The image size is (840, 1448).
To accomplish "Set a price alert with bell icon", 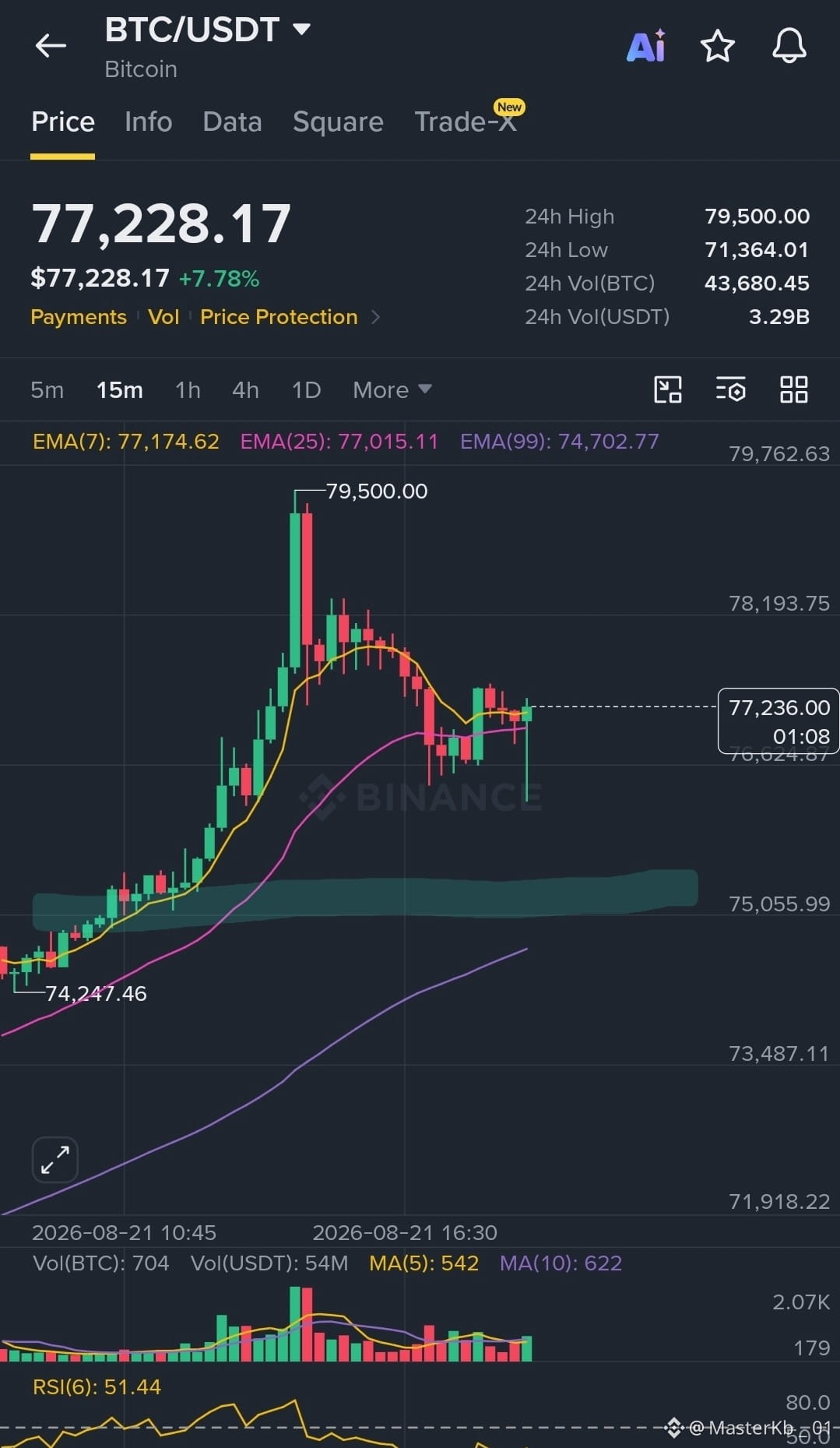I will [x=789, y=46].
